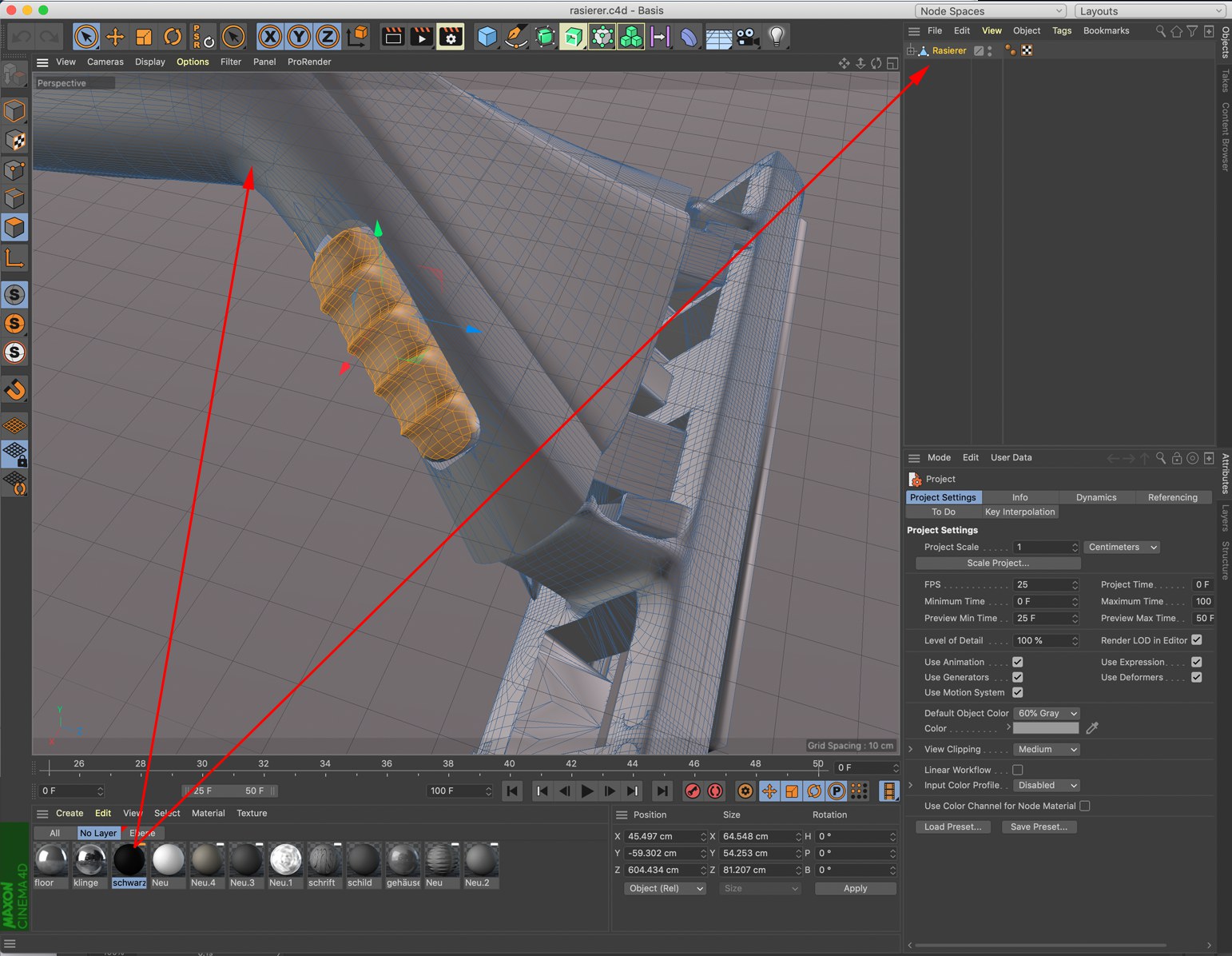Click the gray Color swatch

[1046, 728]
